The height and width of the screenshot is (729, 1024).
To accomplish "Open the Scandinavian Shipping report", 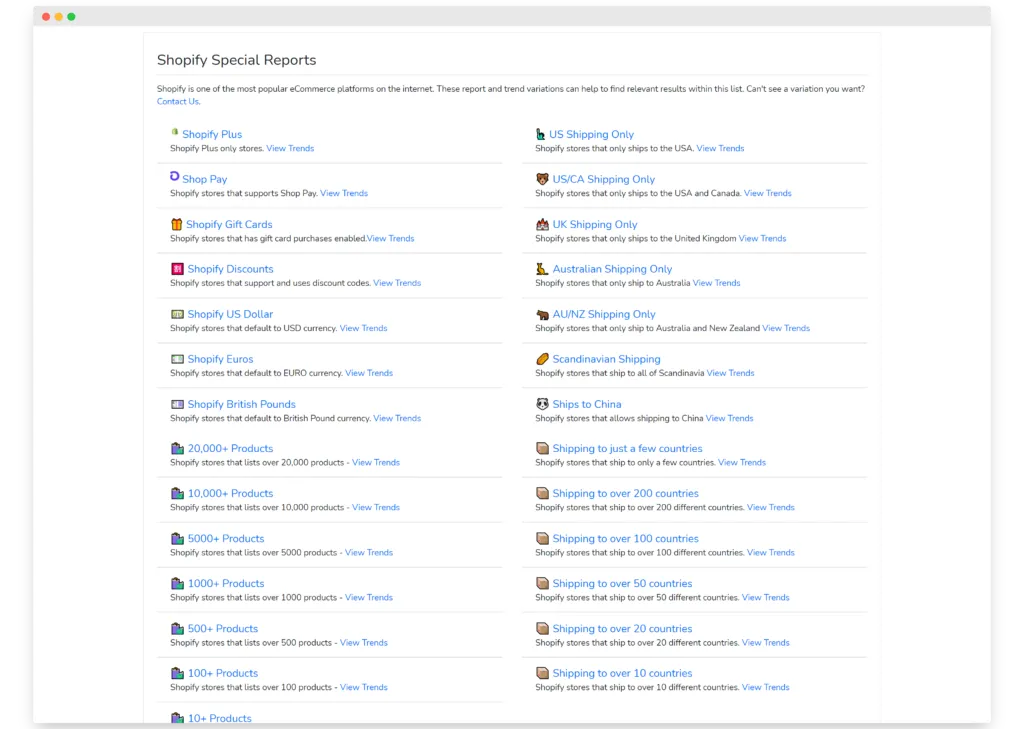I will (606, 359).
